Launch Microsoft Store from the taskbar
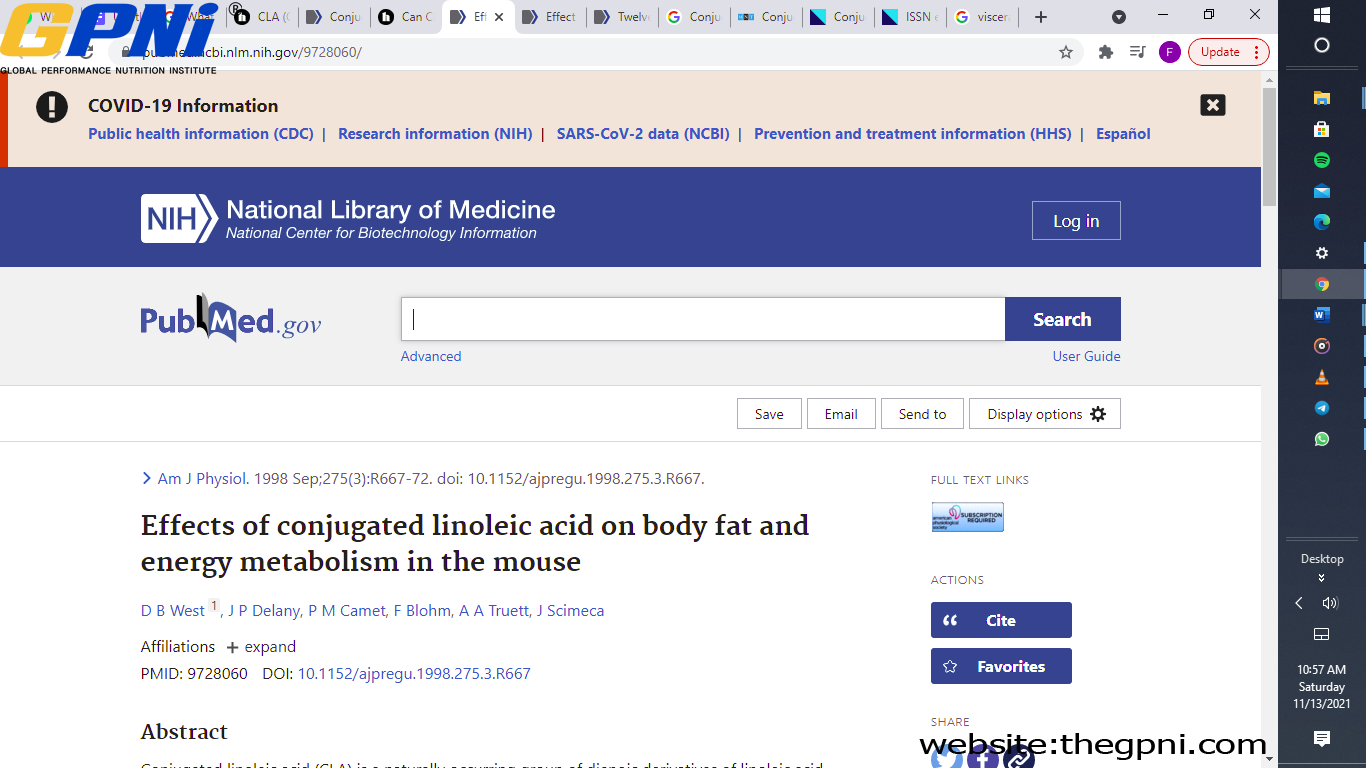 tap(1322, 129)
